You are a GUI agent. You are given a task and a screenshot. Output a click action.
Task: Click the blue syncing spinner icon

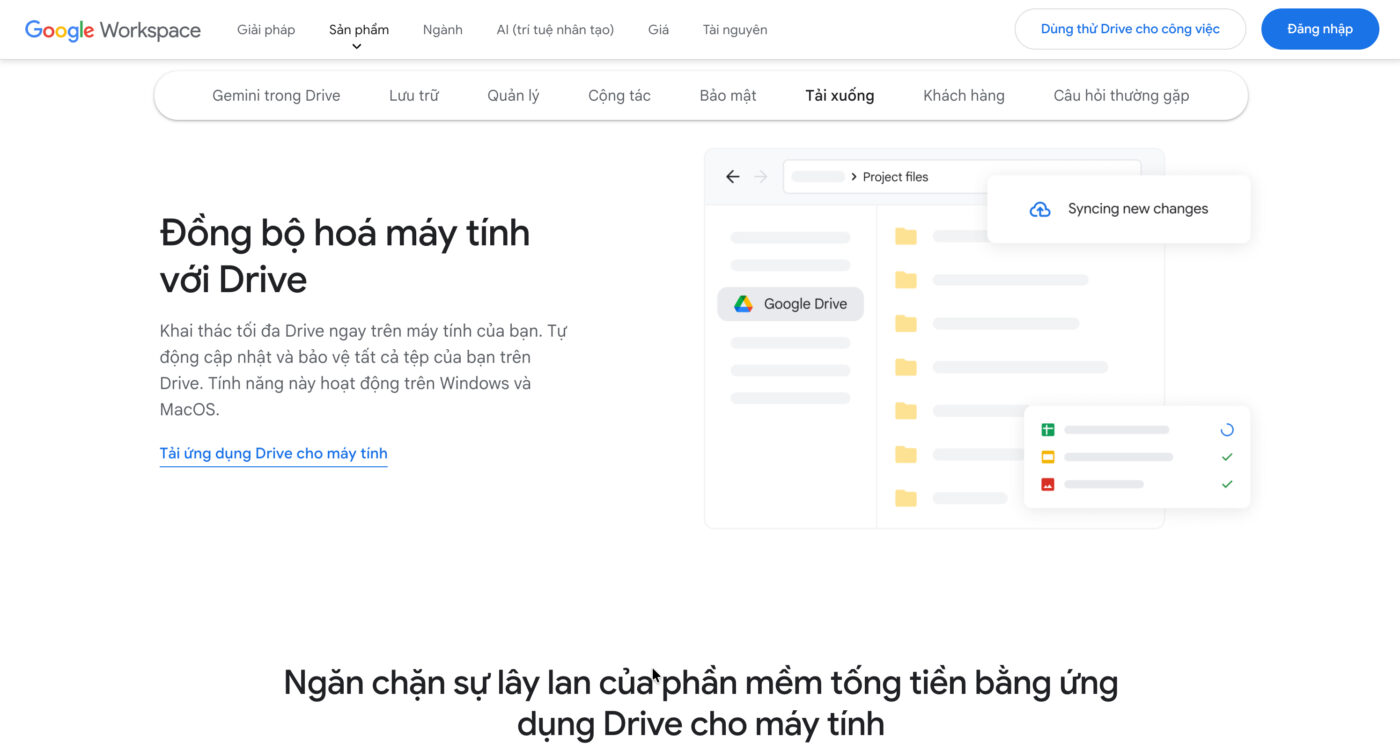[1227, 430]
